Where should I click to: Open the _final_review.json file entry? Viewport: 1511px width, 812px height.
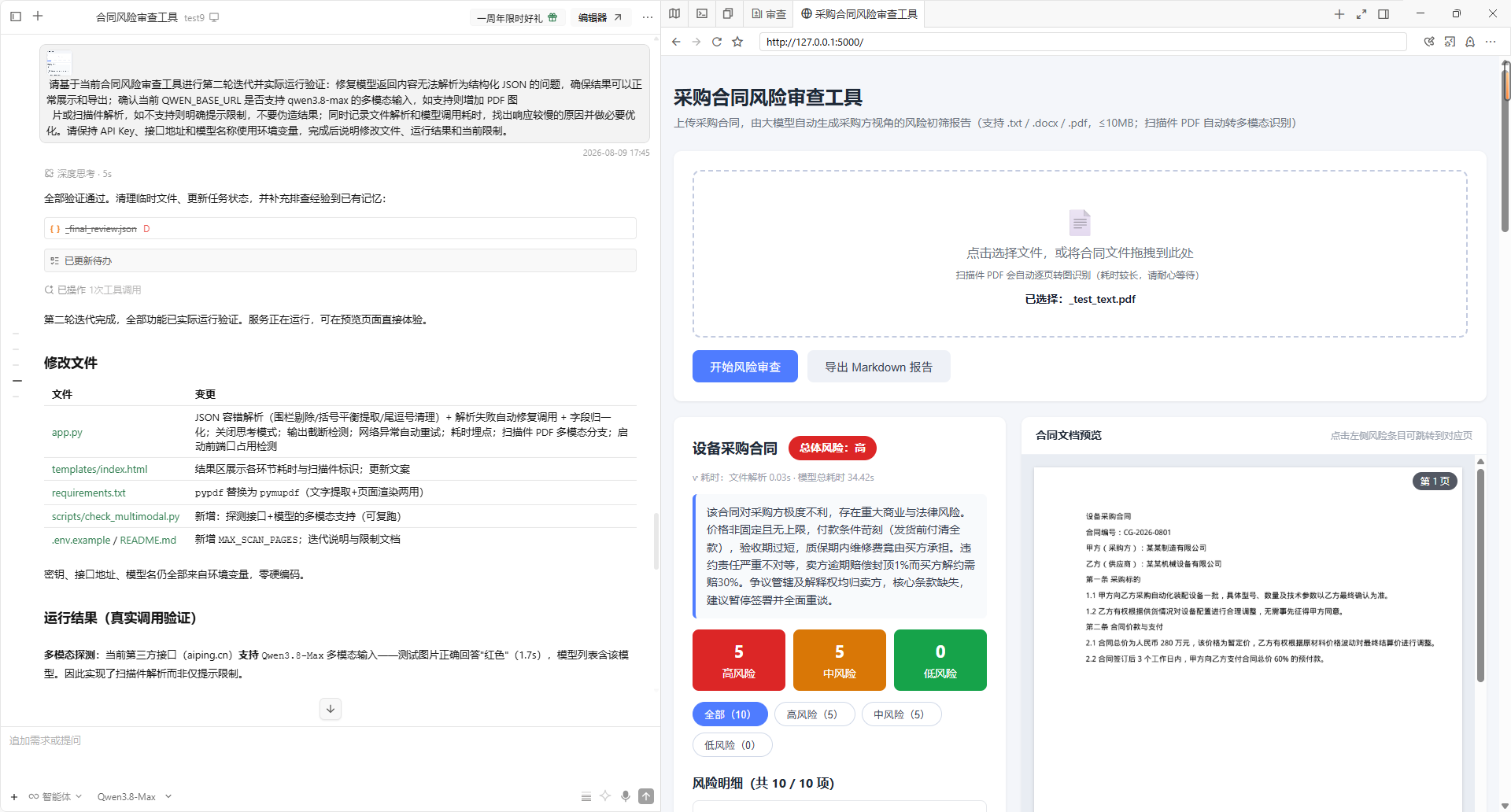coord(340,228)
